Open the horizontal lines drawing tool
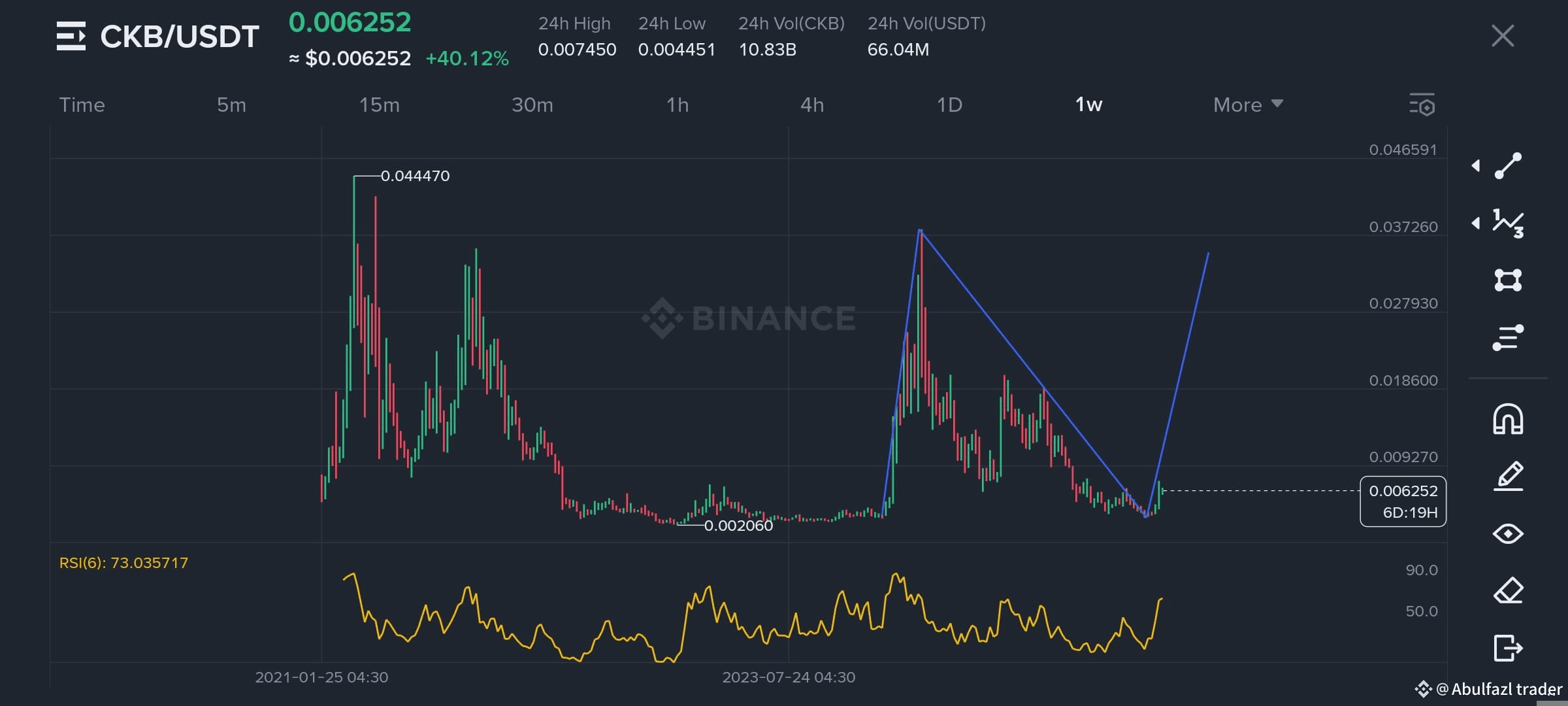This screenshot has width=1568, height=706. (x=1508, y=337)
